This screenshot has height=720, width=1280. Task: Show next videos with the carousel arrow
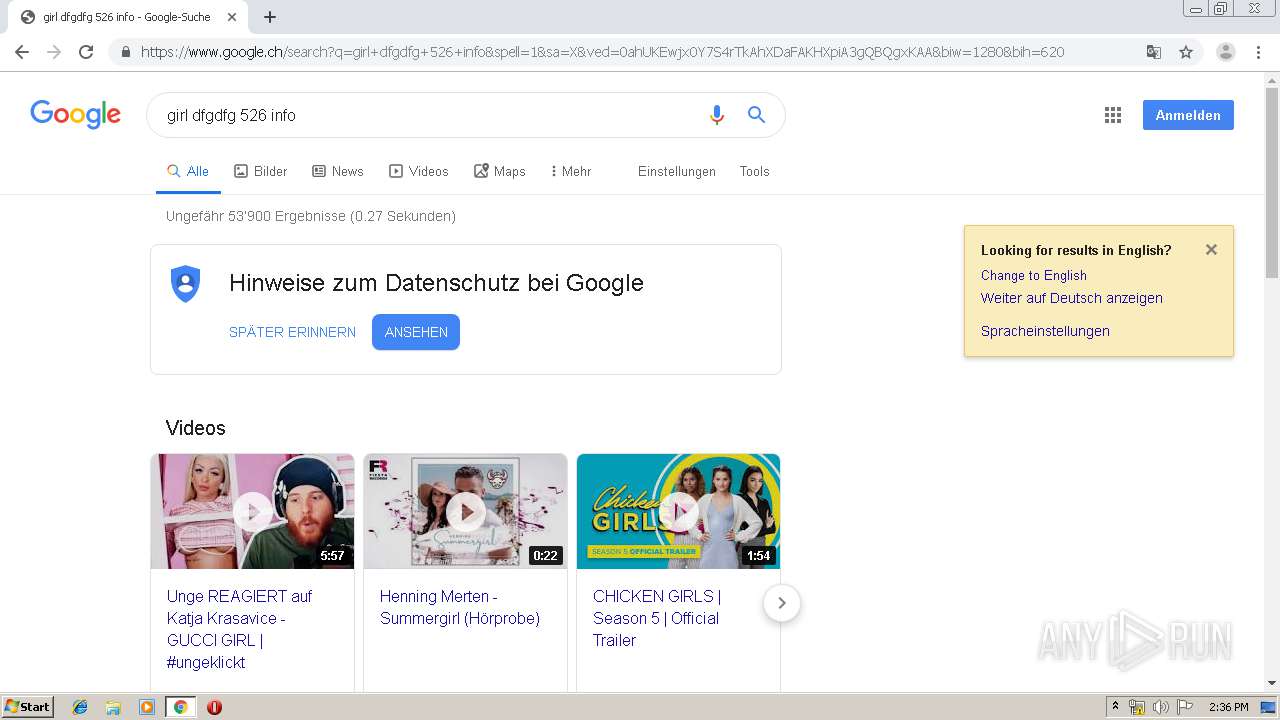point(782,603)
